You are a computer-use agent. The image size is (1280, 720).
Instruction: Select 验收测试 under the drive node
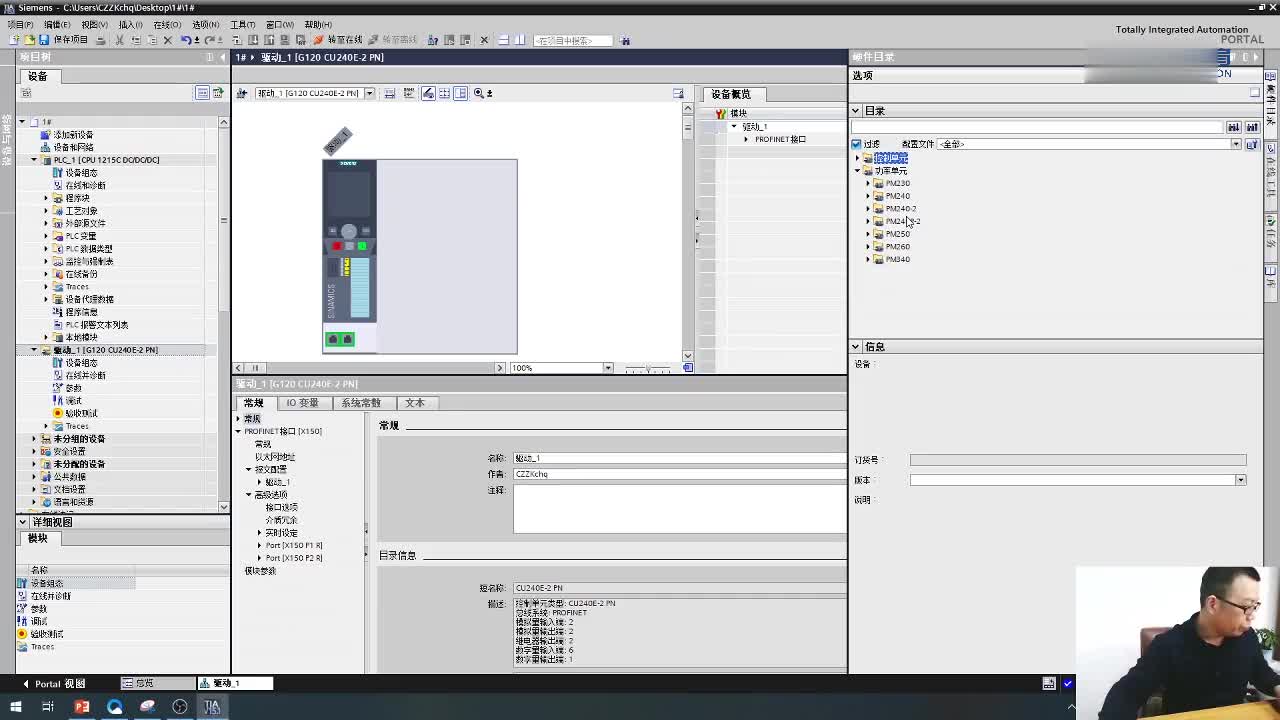[x=81, y=413]
